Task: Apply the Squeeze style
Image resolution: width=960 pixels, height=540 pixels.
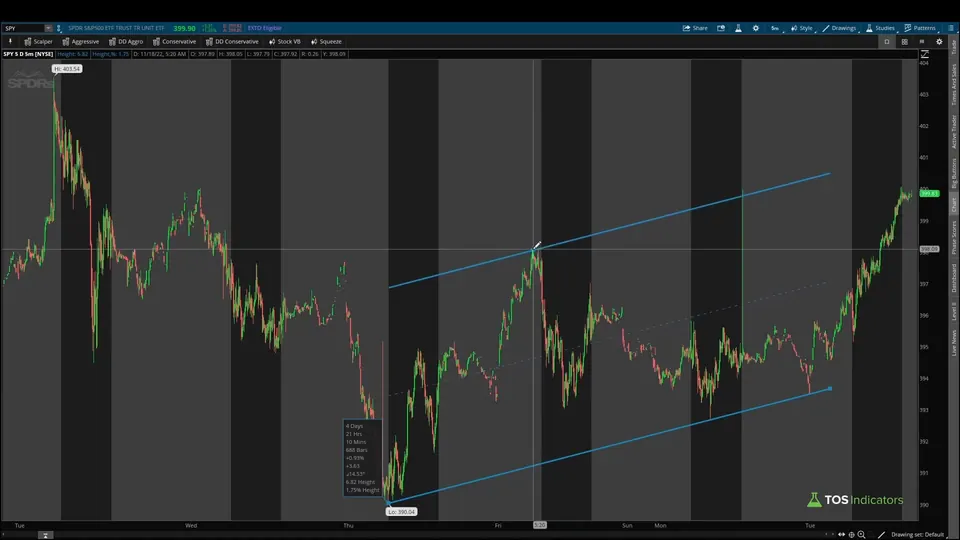Action: (x=326, y=42)
